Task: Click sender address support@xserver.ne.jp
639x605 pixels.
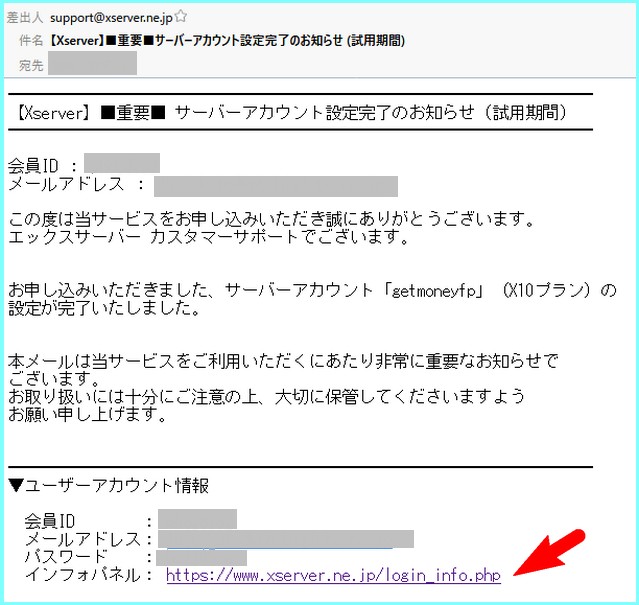Action: point(111,18)
